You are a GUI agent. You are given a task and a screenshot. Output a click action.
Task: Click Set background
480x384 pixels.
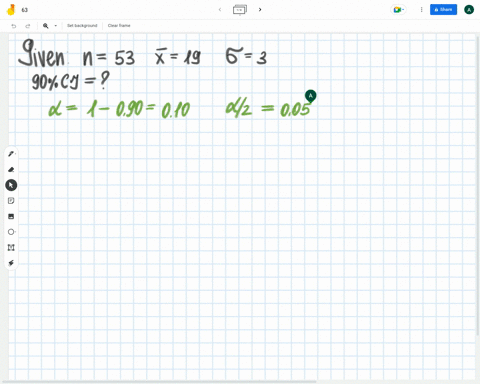point(82,26)
